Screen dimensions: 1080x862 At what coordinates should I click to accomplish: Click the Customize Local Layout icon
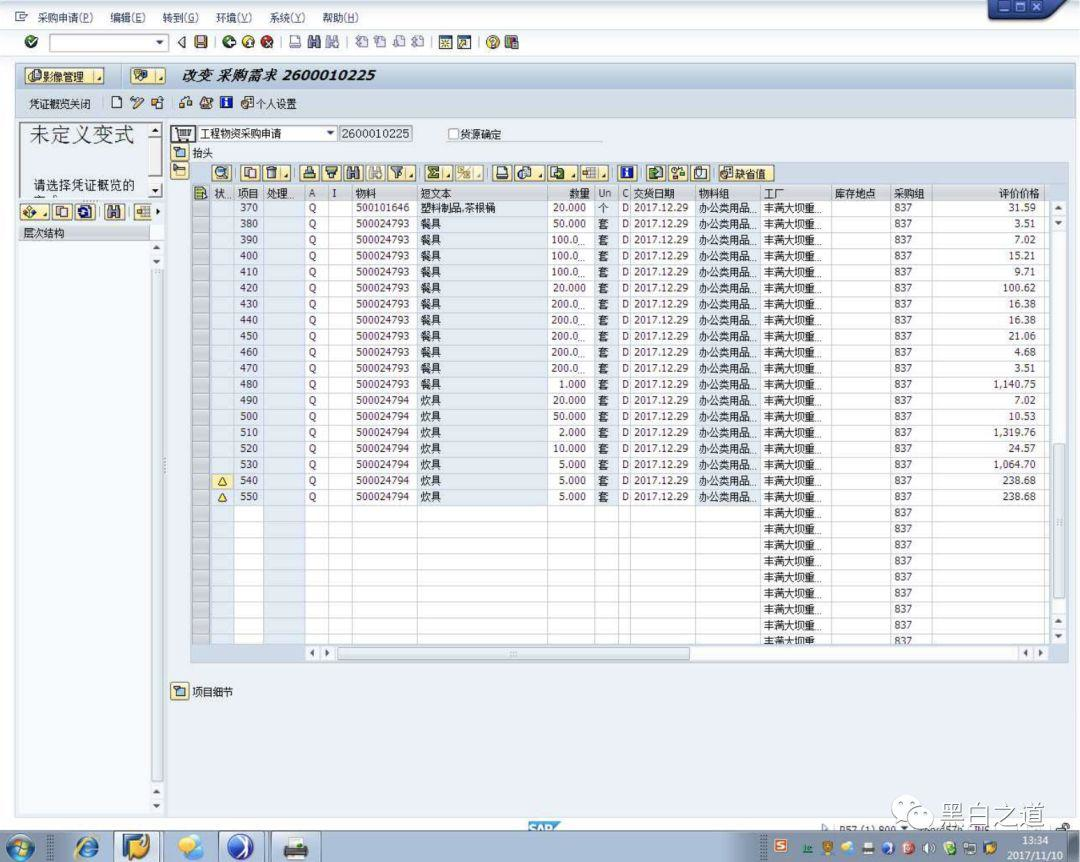pos(511,42)
